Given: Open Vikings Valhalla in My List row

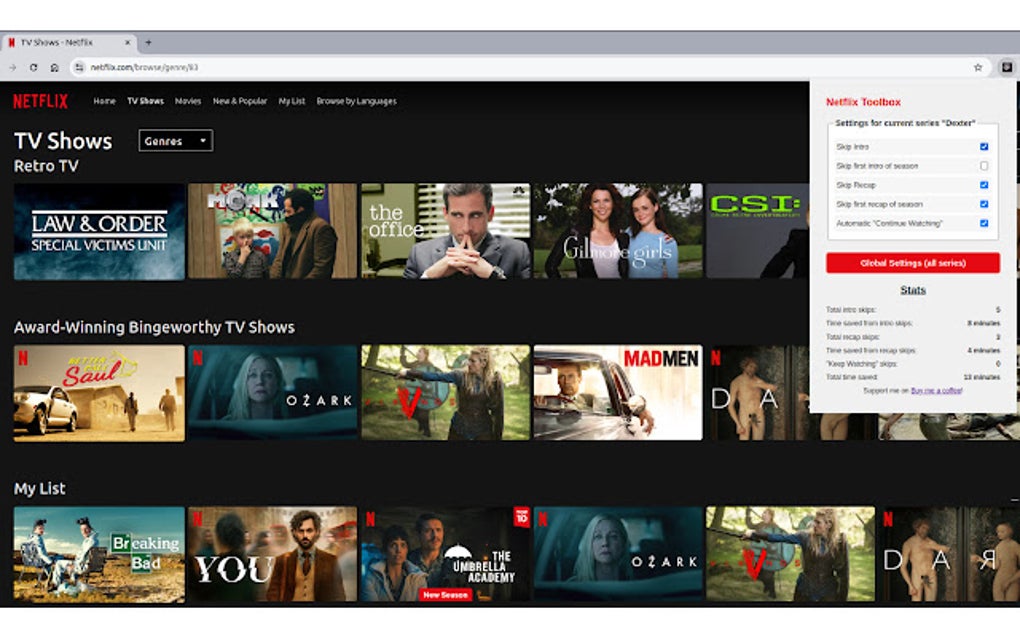Looking at the screenshot, I should click(x=790, y=554).
